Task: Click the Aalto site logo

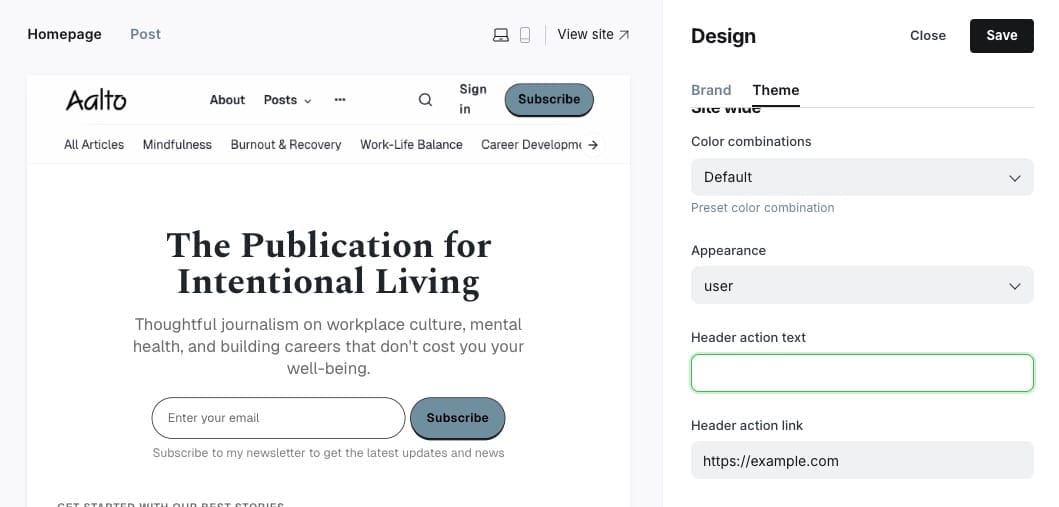Action: pos(96,100)
